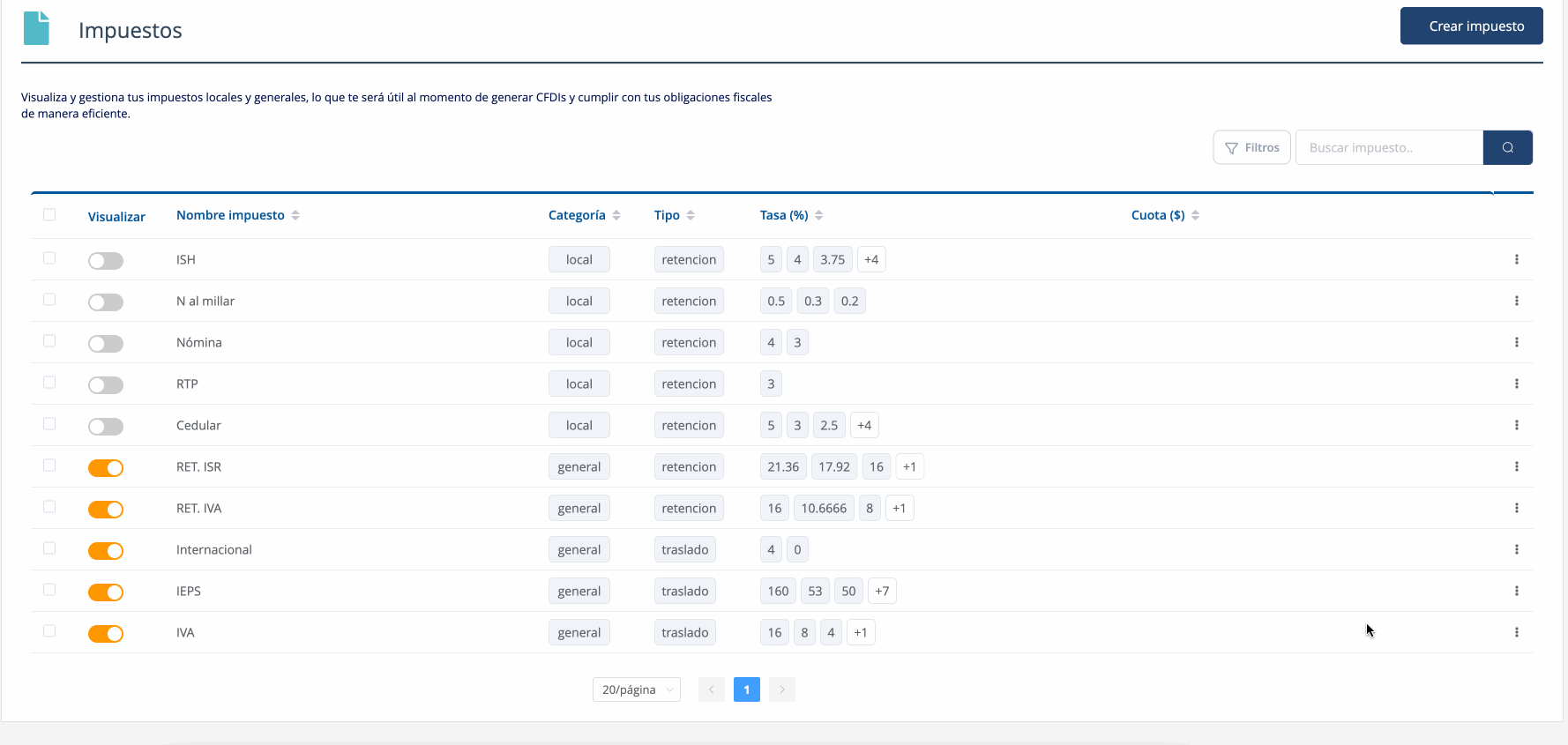
Task: Enable the Visualizar switch for ISH
Action: point(106,261)
